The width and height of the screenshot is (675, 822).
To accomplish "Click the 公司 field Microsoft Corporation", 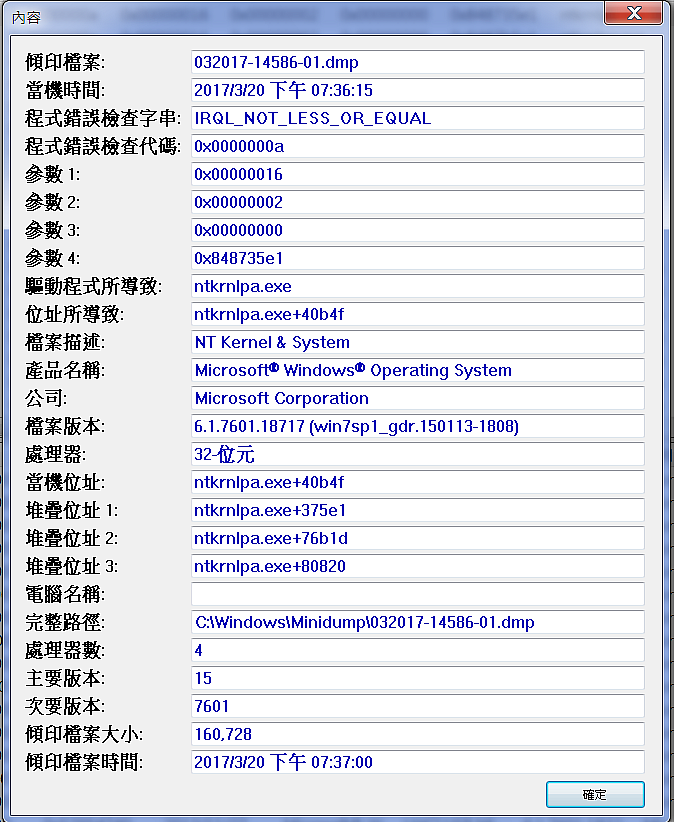I will coord(418,398).
